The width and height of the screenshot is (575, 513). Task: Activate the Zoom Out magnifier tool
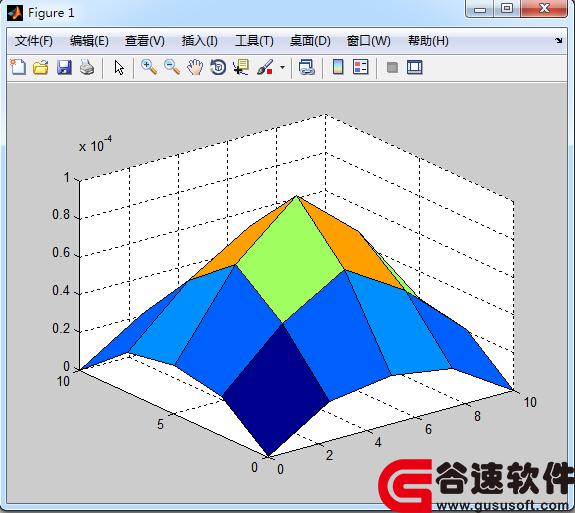(172, 67)
